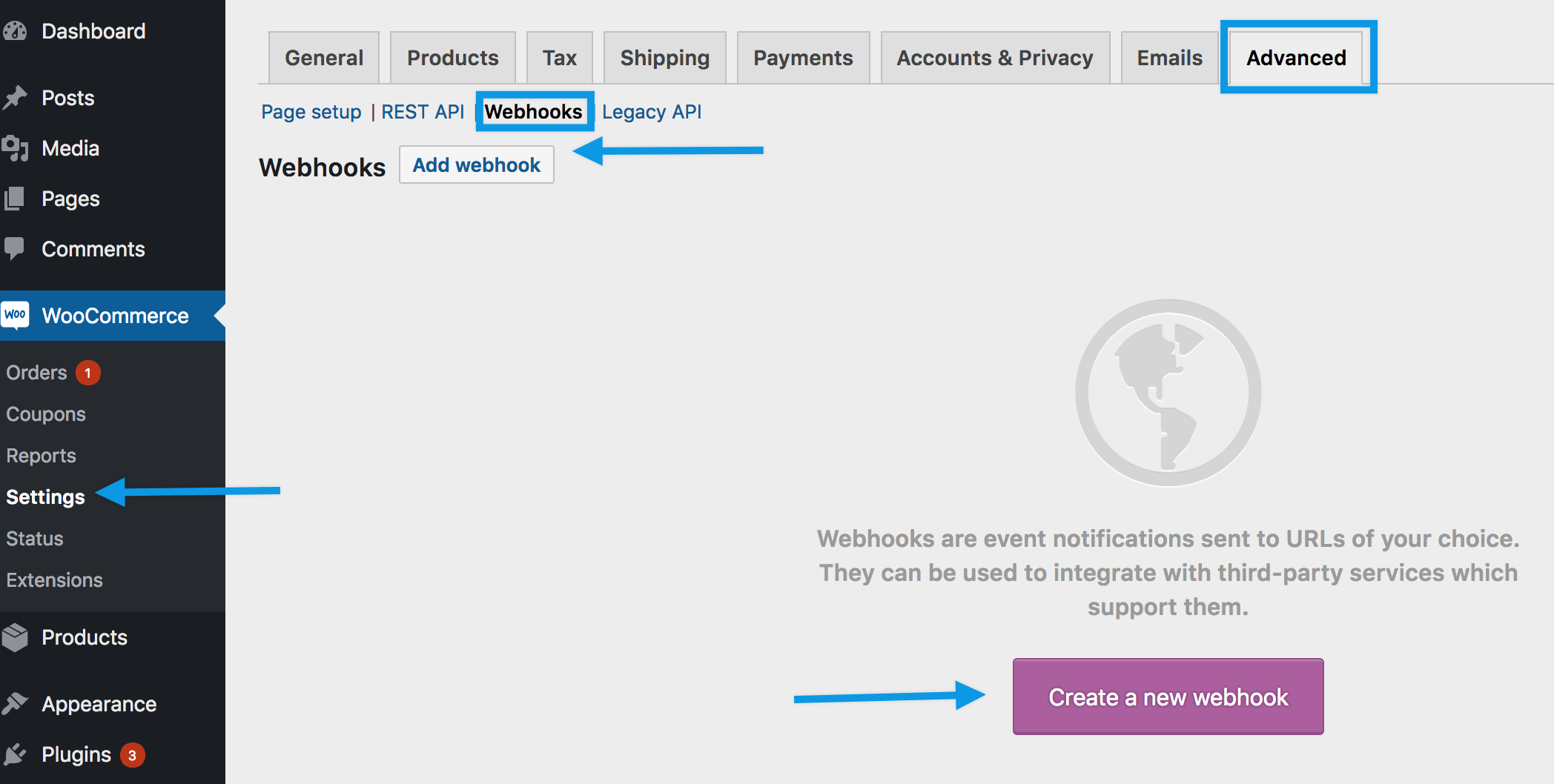Click the Comments speech bubble icon
The height and width of the screenshot is (784, 1554).
[15, 248]
